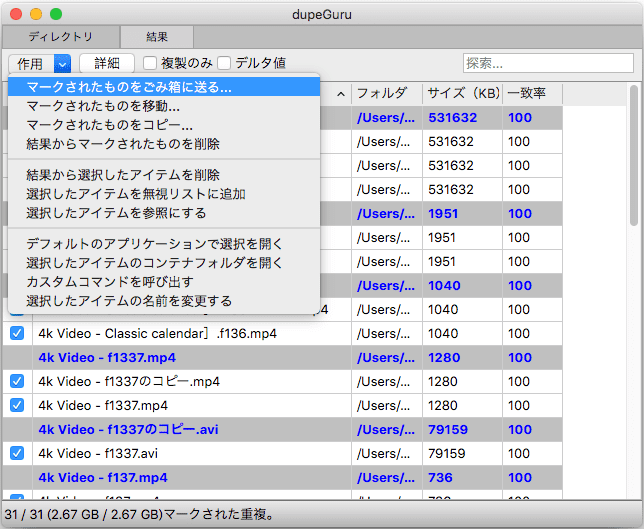The width and height of the screenshot is (644, 529).
Task: Choose 選択したアイテムの名前を変更する menu item
Action: (x=164, y=301)
